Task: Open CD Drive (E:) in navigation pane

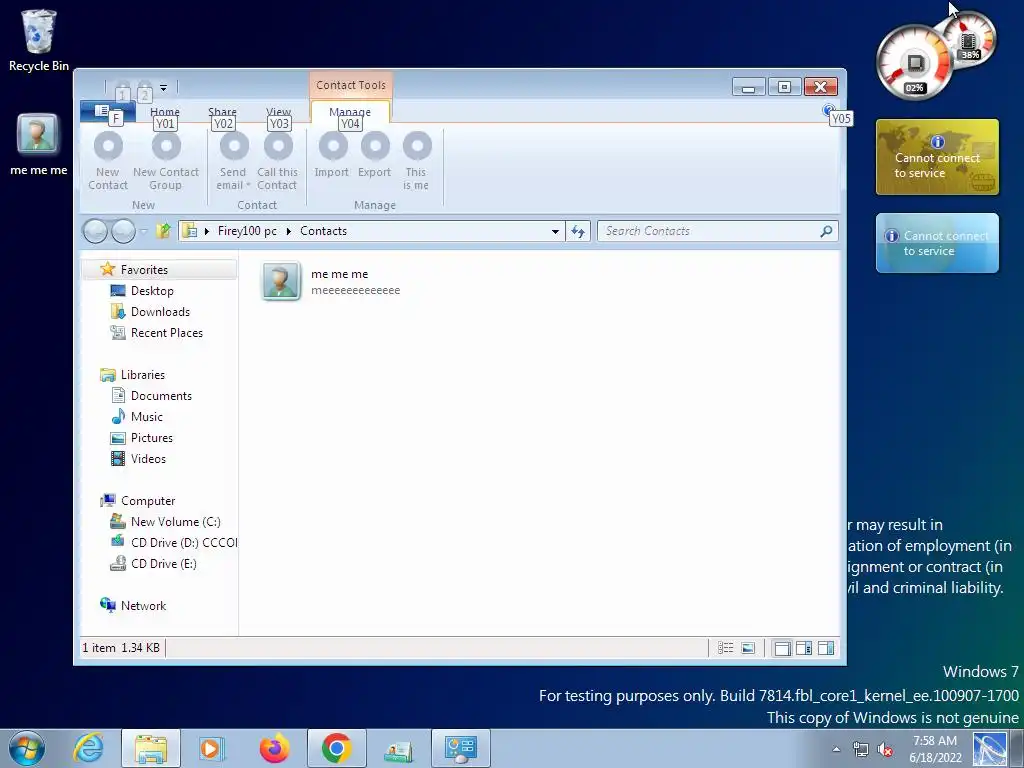Action: pyautogui.click(x=163, y=563)
